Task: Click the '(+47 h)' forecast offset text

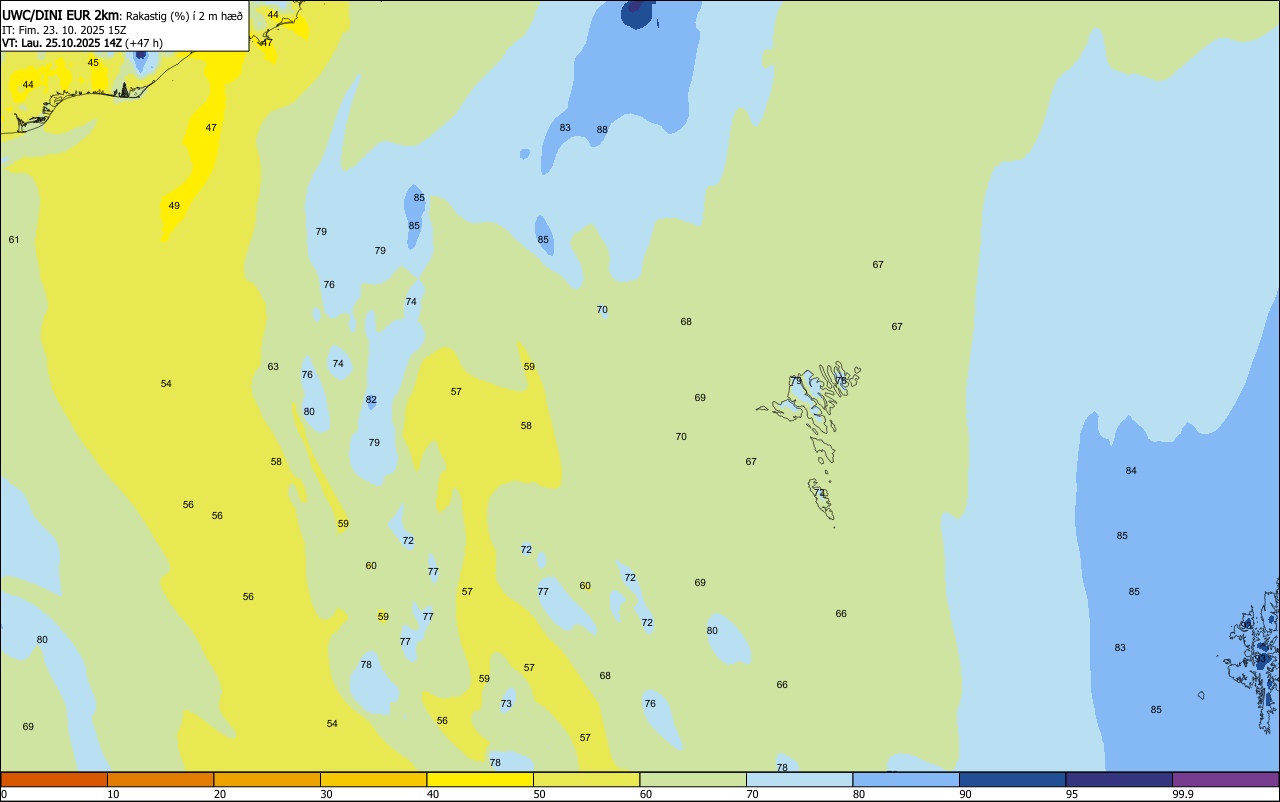Action: (144, 43)
